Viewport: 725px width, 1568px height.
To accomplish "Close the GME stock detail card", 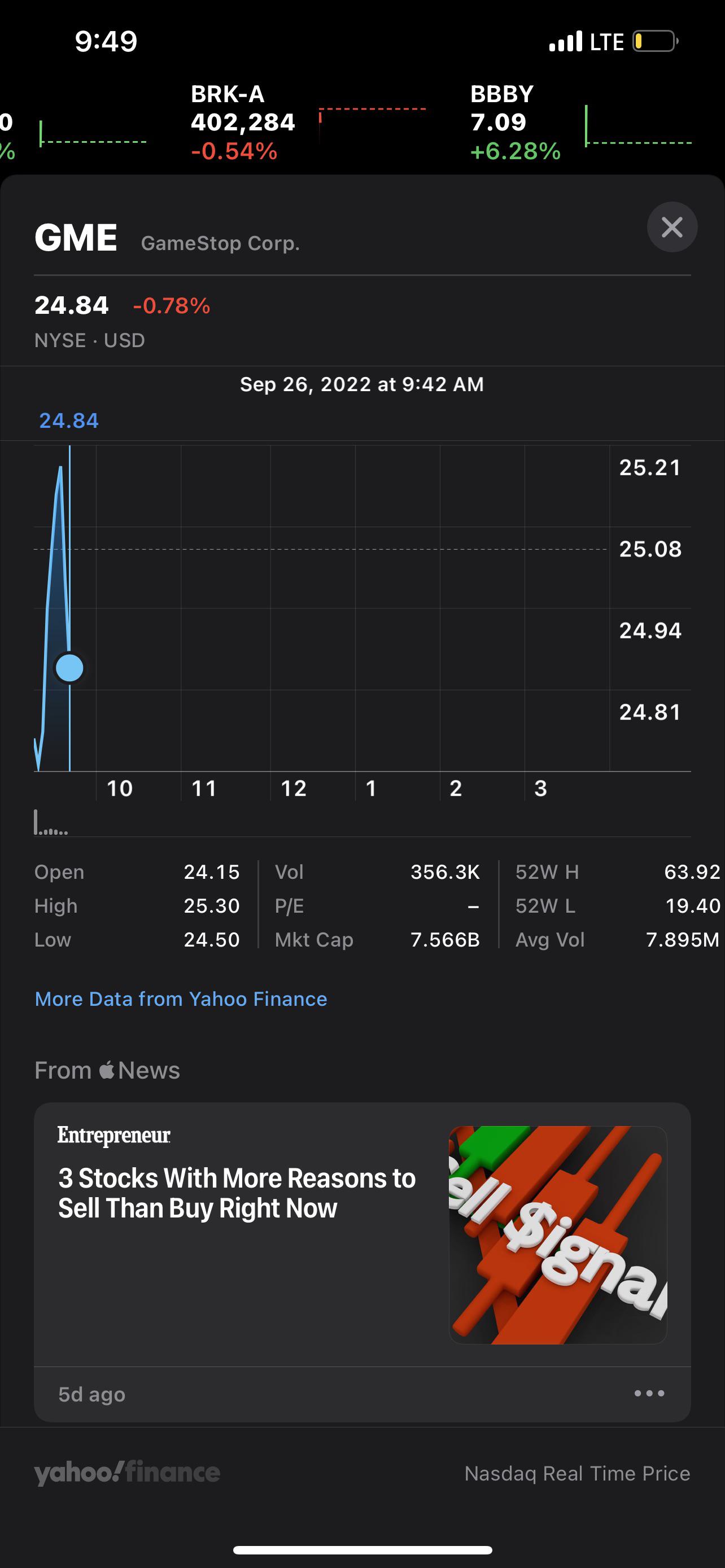I will click(672, 227).
